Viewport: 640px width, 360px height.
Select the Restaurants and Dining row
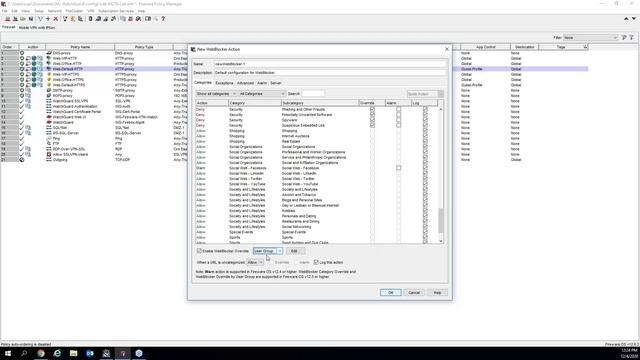click(x=317, y=221)
